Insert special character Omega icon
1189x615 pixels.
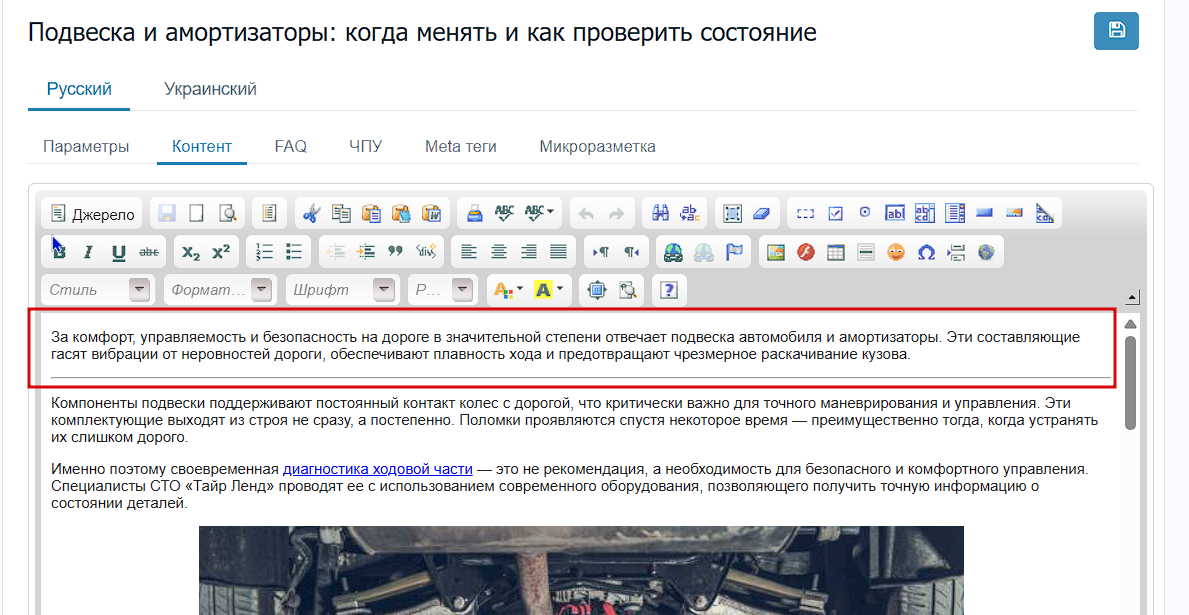(x=926, y=252)
